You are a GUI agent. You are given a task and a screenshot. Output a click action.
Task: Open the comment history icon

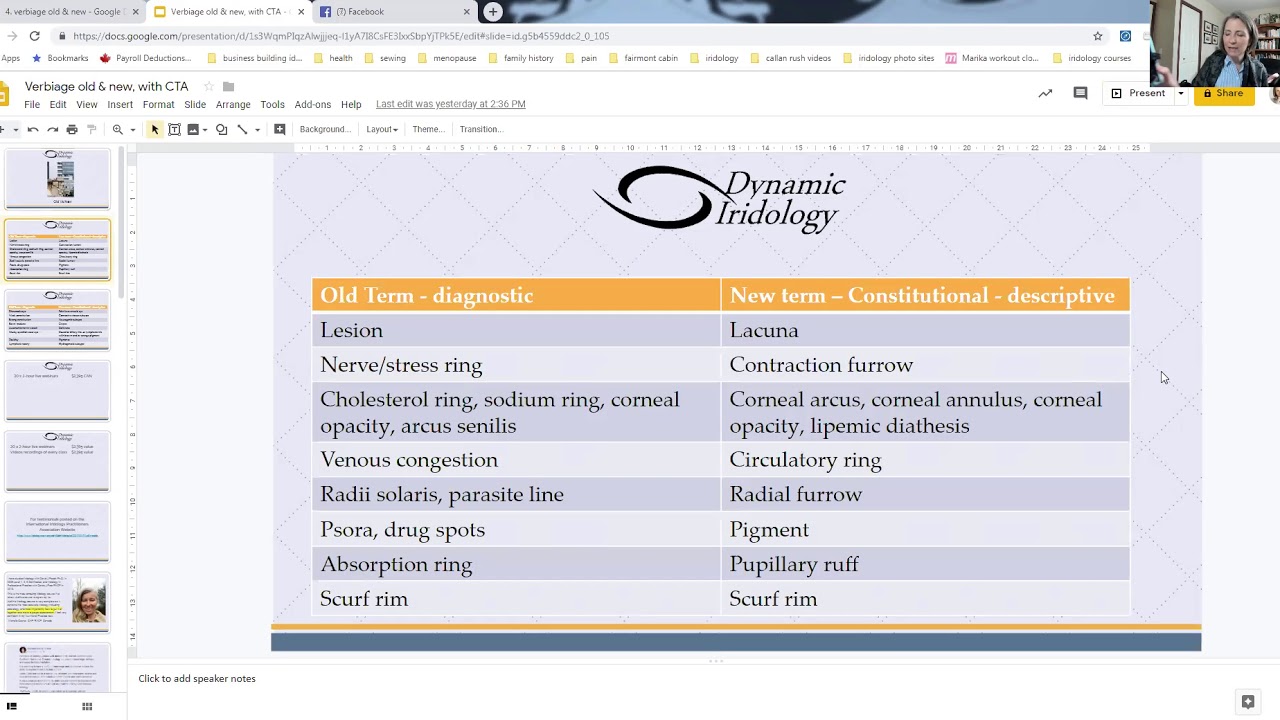click(x=1080, y=93)
